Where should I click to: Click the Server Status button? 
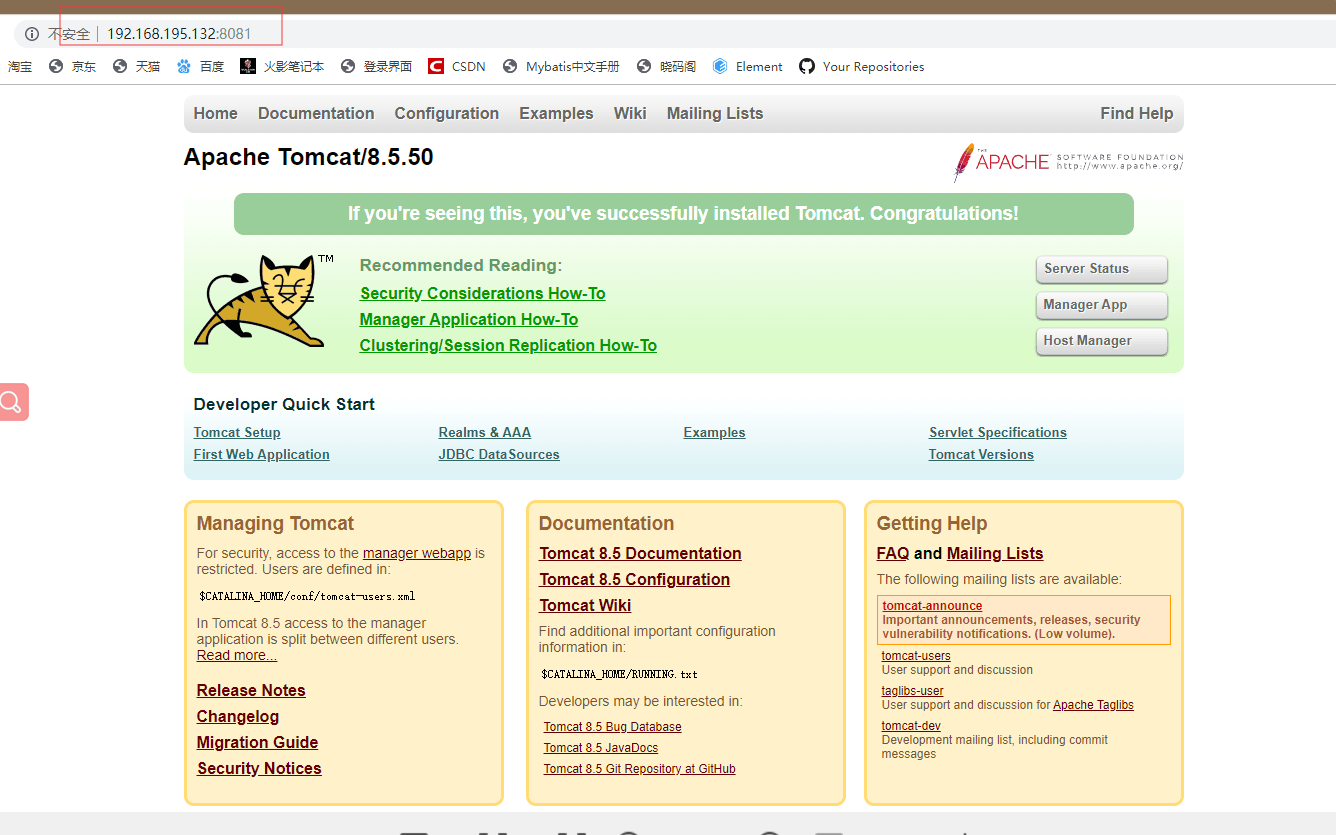(x=1101, y=269)
